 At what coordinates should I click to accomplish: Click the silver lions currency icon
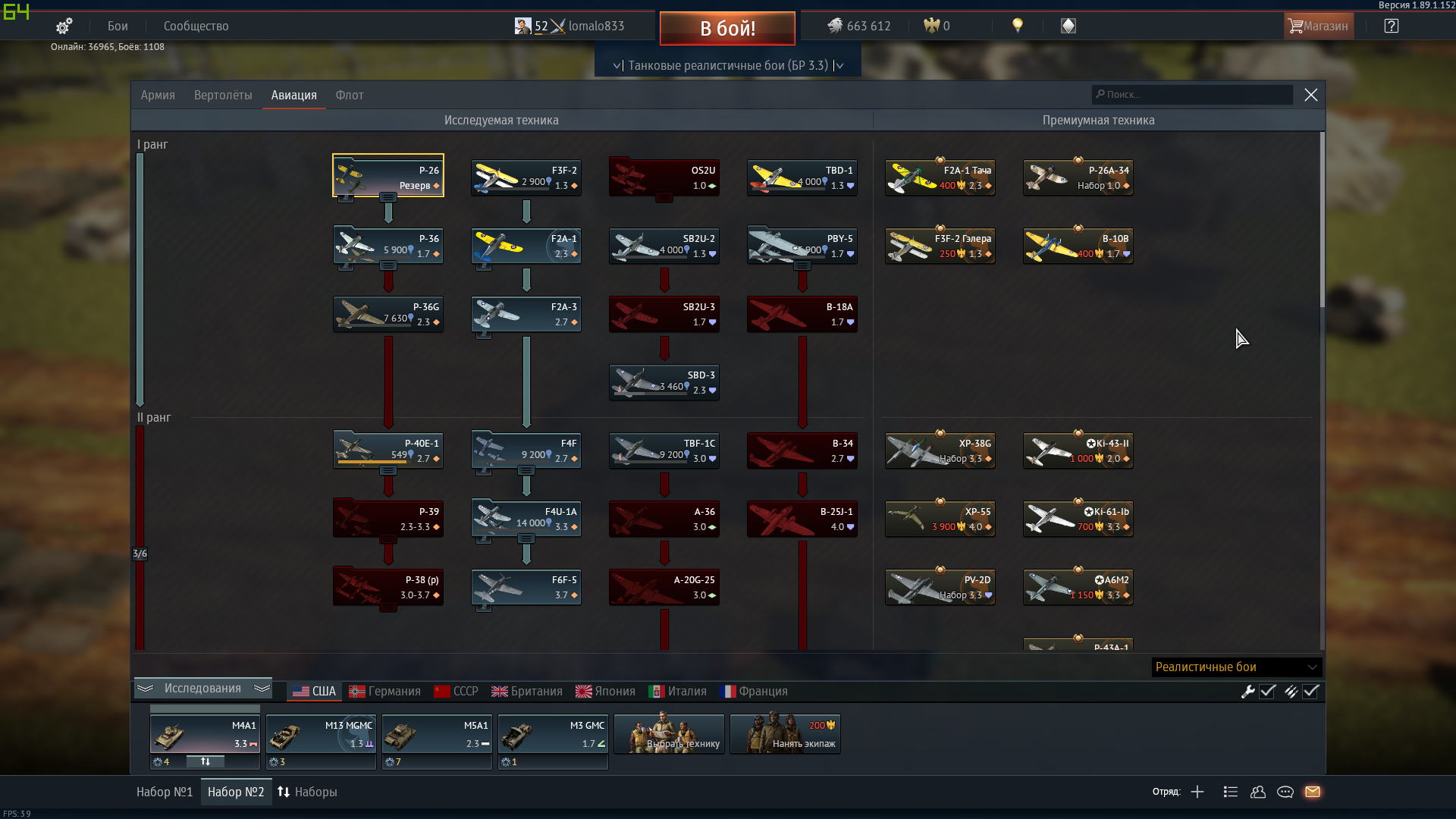click(835, 26)
